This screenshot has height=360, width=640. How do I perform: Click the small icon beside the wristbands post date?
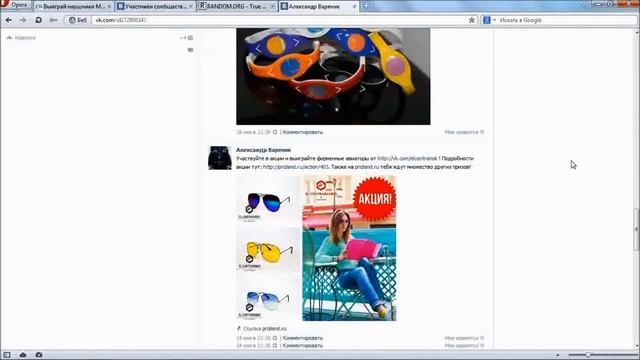tap(275, 132)
